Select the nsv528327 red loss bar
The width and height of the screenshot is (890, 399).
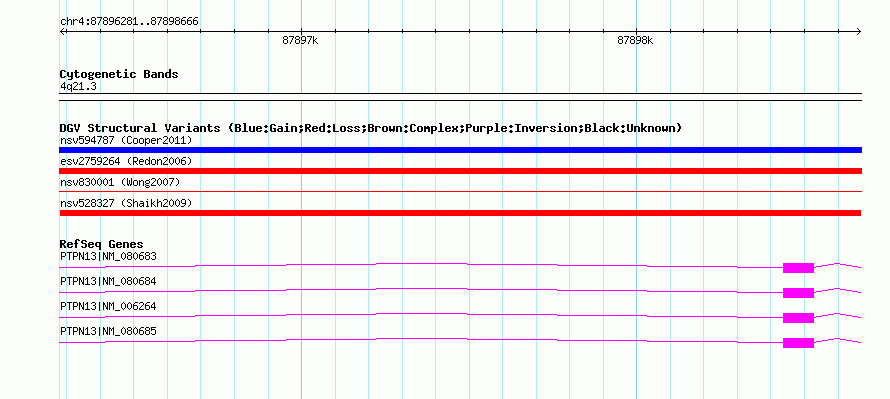coord(460,213)
